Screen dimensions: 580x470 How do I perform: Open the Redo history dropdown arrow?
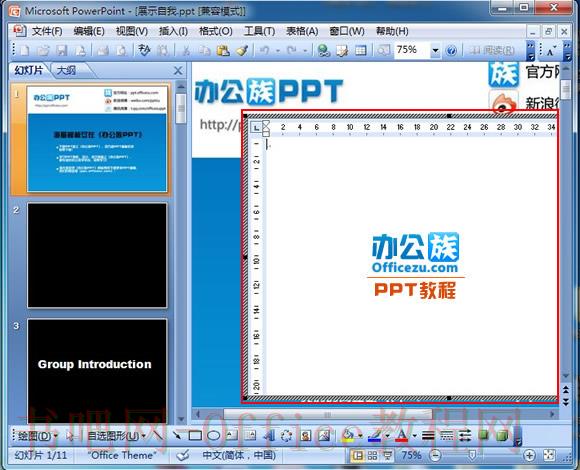point(305,51)
